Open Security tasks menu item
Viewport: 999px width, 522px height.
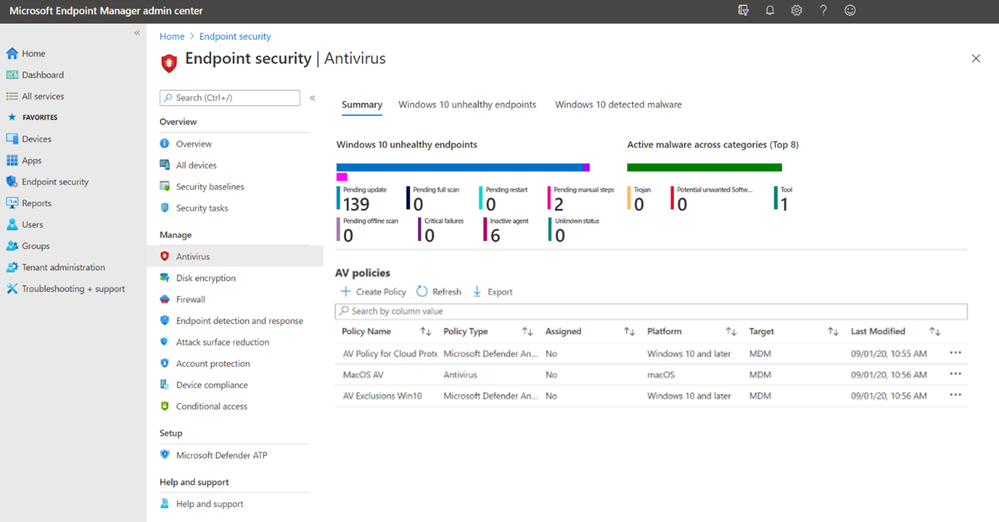click(x=202, y=208)
